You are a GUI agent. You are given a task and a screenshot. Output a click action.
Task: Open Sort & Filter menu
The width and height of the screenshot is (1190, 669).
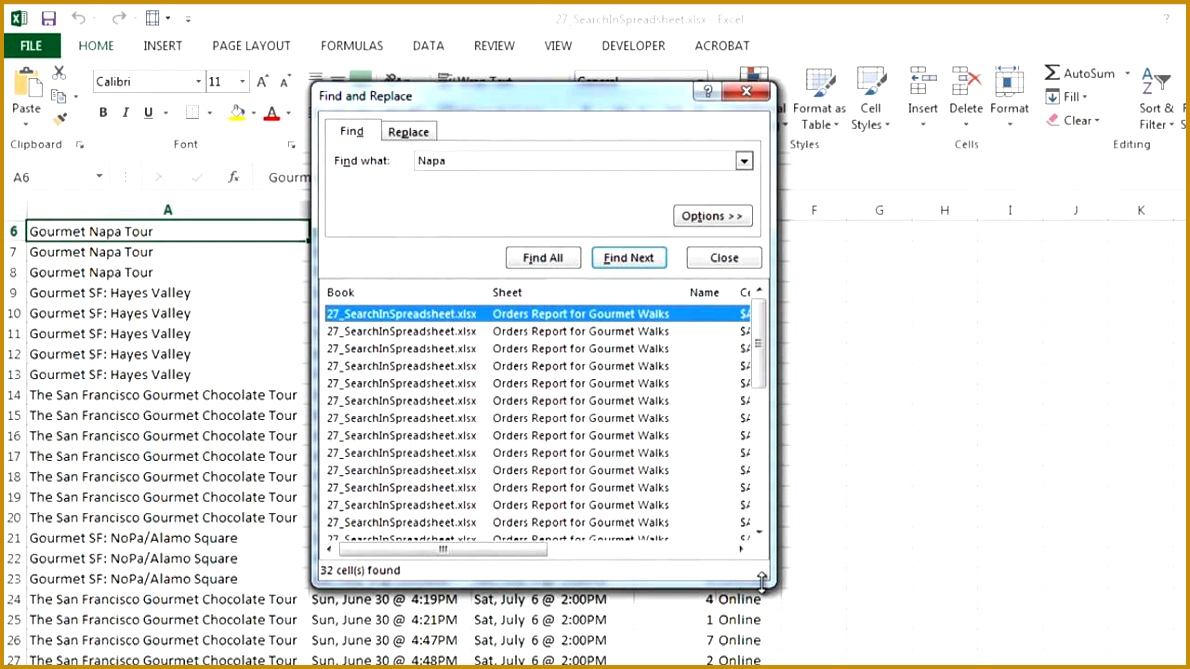click(x=1157, y=99)
